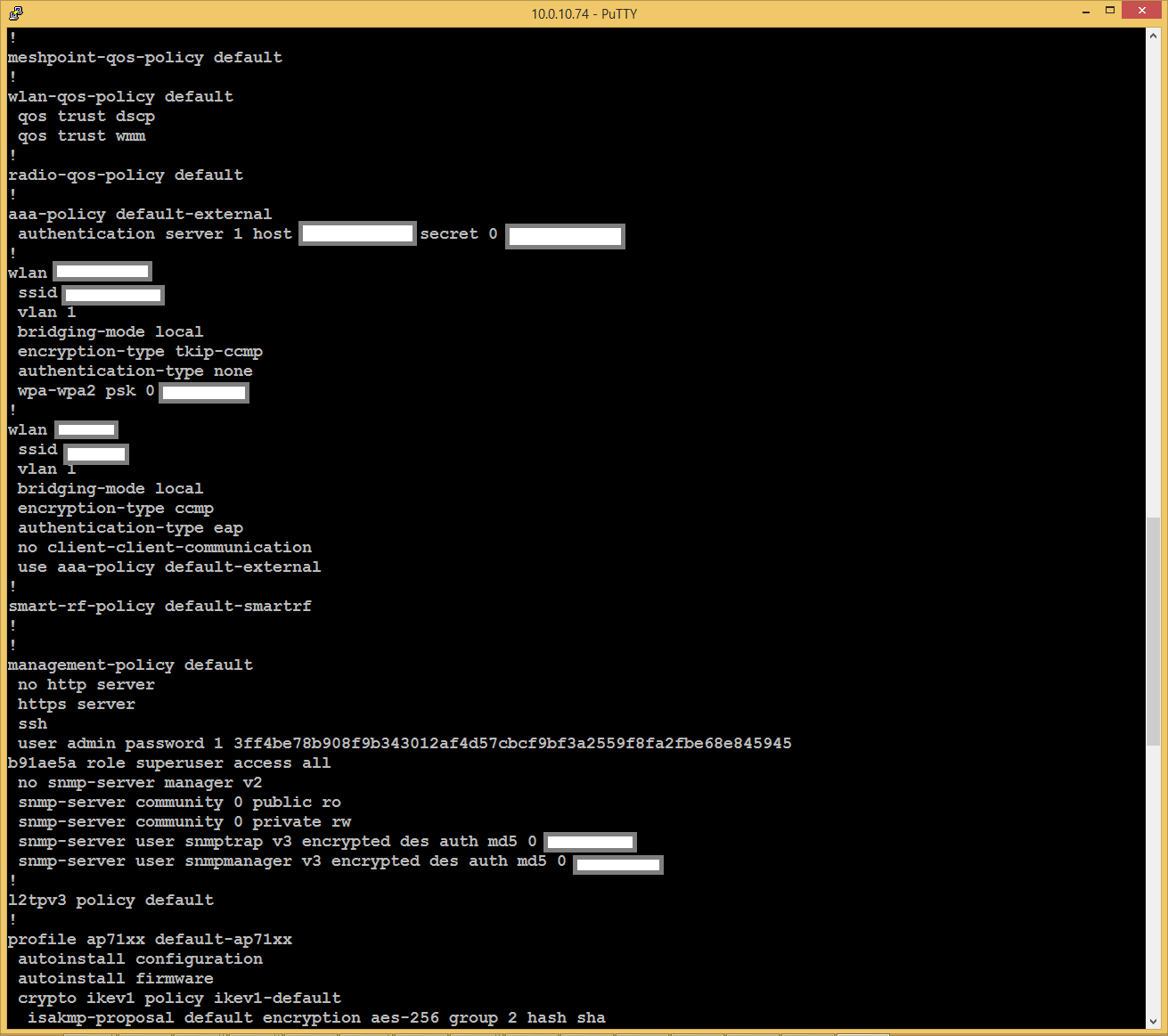Click the line 'no snmp-server manager v2'
The width and height of the screenshot is (1168, 1036).
point(140,782)
